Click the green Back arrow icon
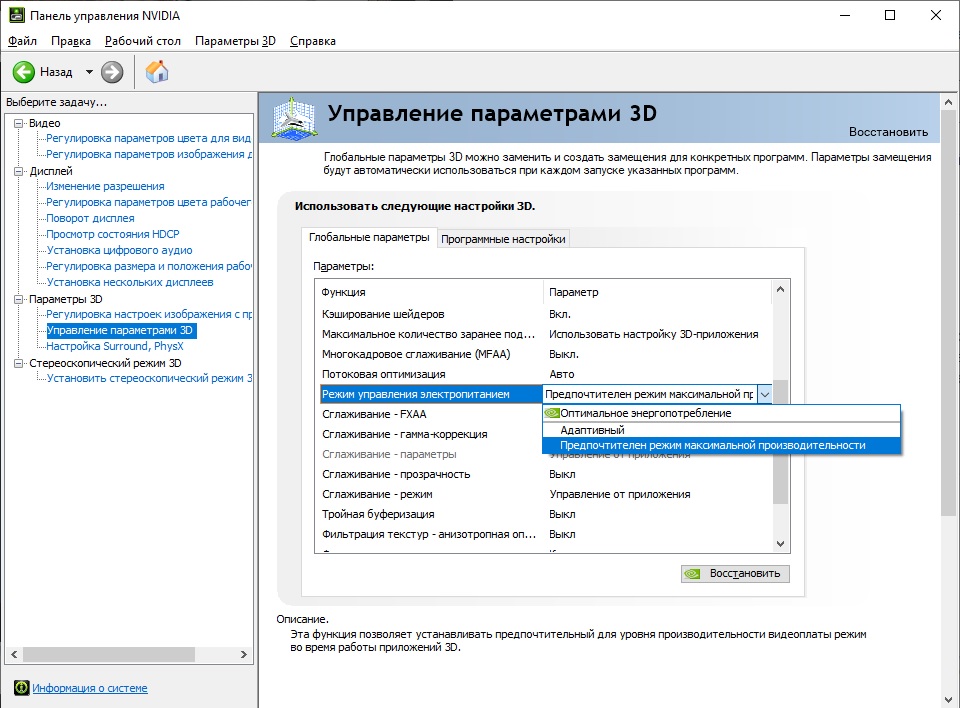This screenshot has width=960, height=708. 24,72
